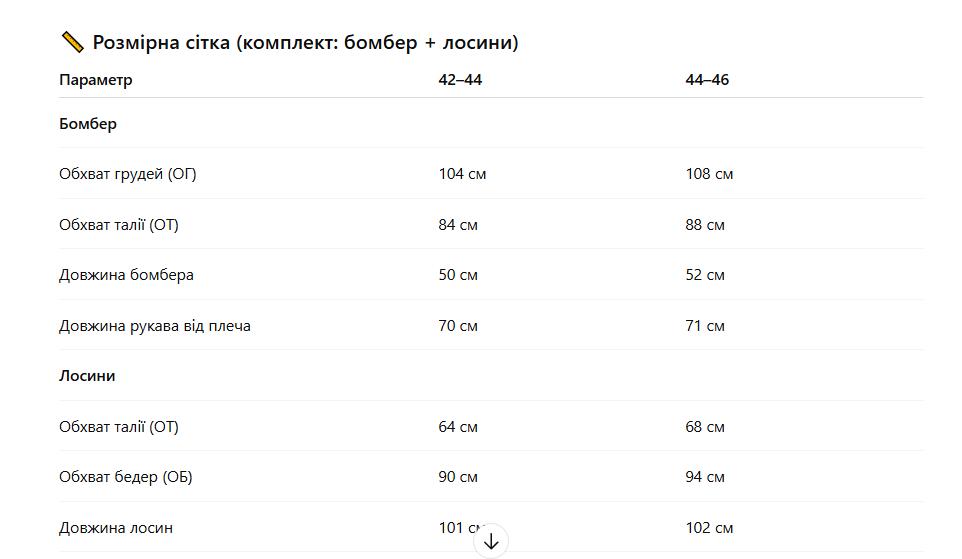Click the 64 см leggings waist value
This screenshot has width=962, height=559.
click(458, 426)
